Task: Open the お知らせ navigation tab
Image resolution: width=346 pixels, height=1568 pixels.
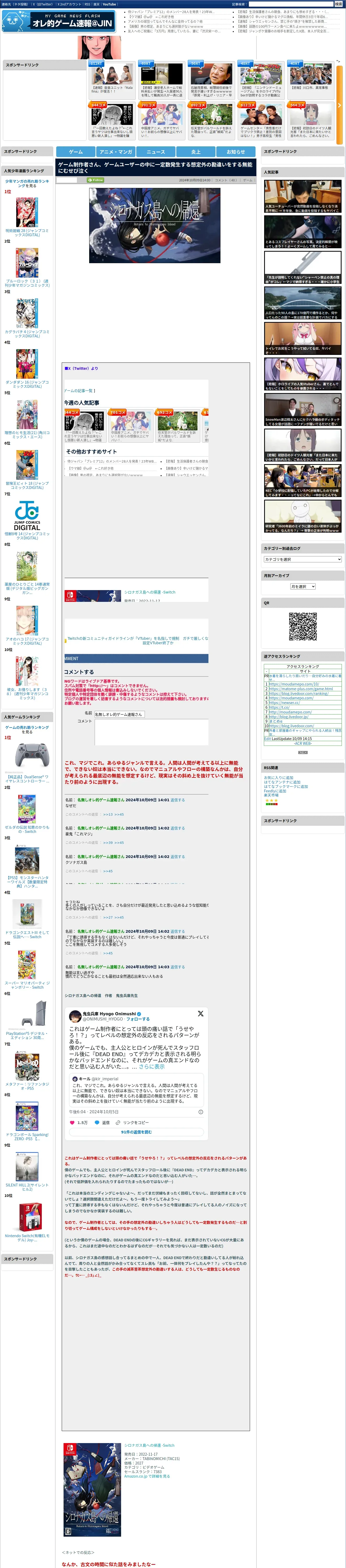Action: [236, 152]
